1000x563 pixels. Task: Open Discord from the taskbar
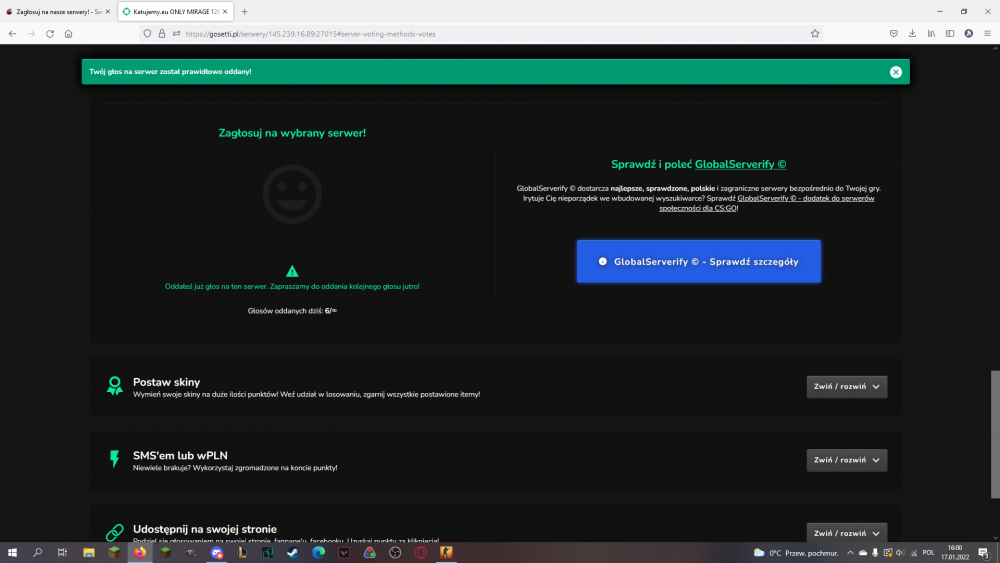(x=217, y=553)
